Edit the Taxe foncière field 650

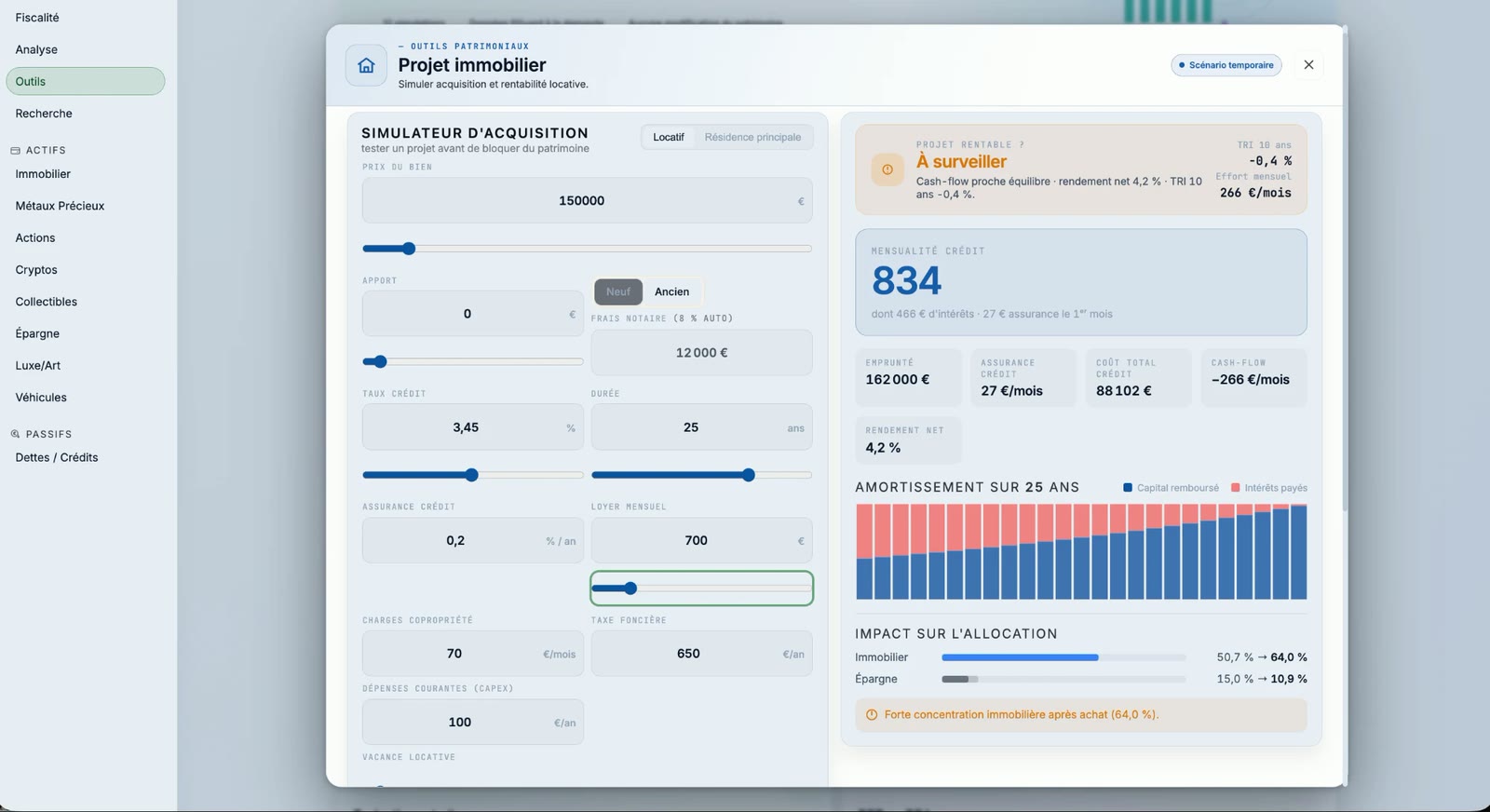(x=701, y=654)
